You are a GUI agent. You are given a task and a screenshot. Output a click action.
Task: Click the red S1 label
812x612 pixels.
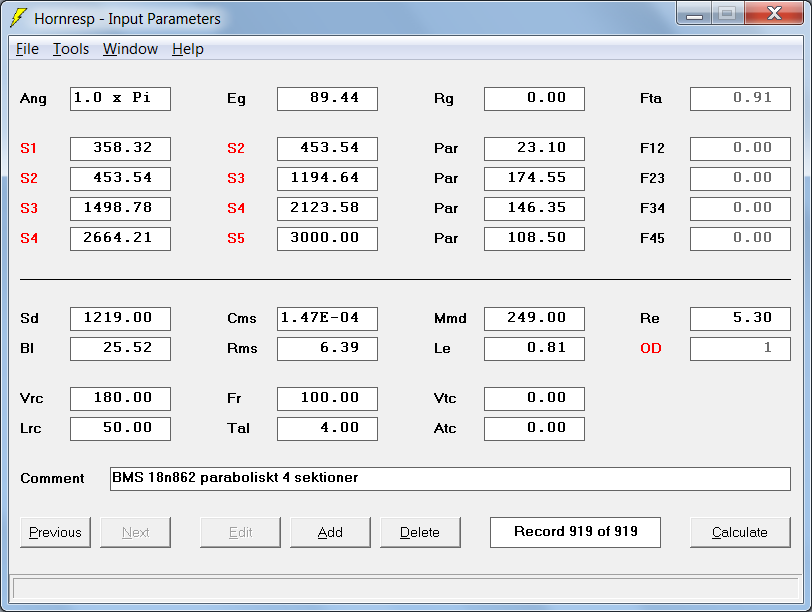point(28,149)
